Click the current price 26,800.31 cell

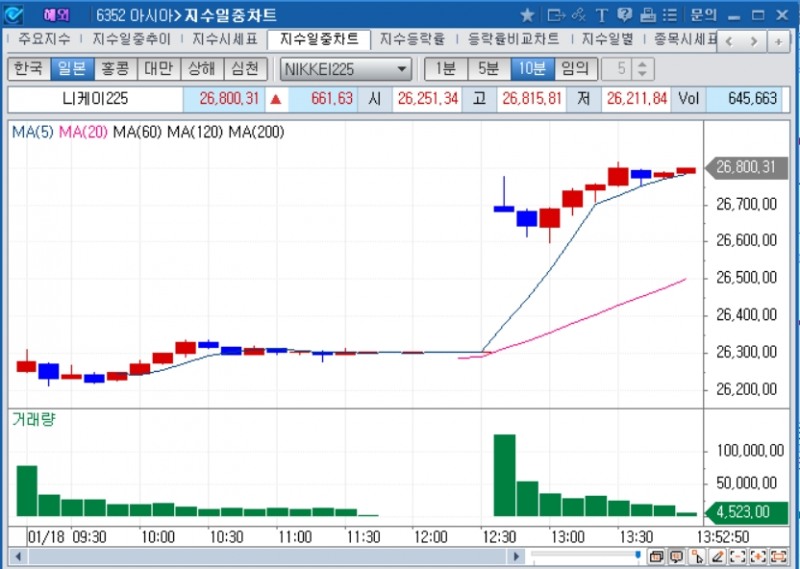point(224,99)
